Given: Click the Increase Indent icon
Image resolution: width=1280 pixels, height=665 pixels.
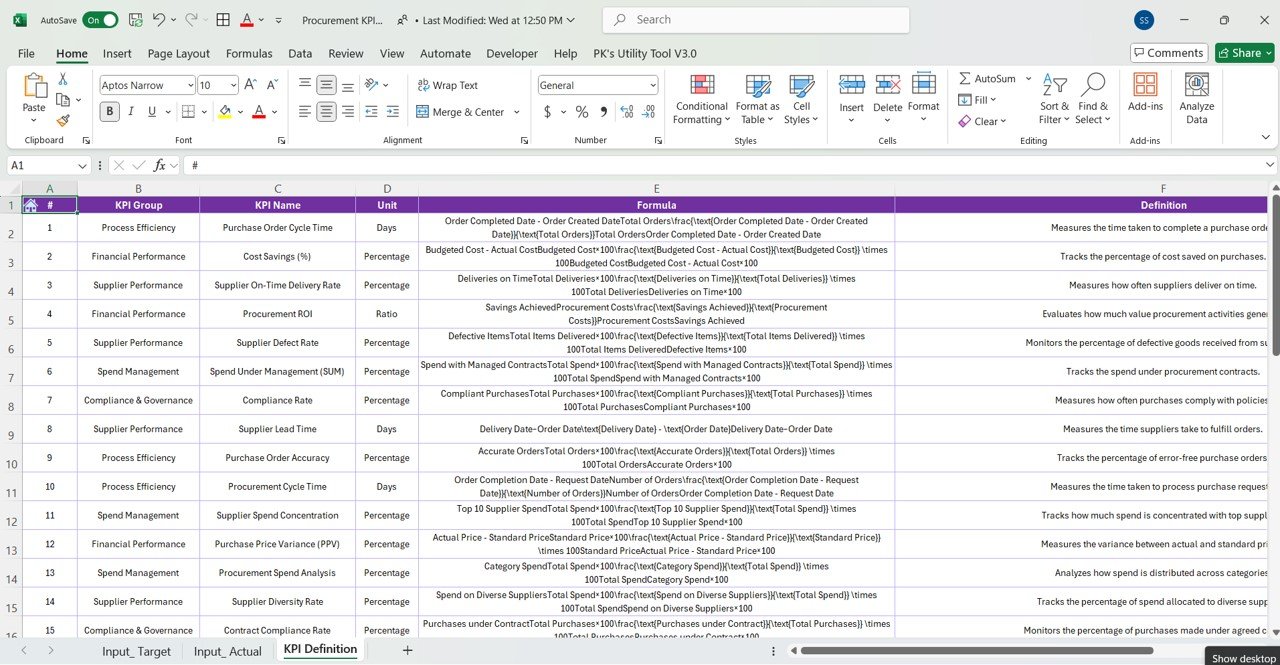Looking at the screenshot, I should coord(393,112).
